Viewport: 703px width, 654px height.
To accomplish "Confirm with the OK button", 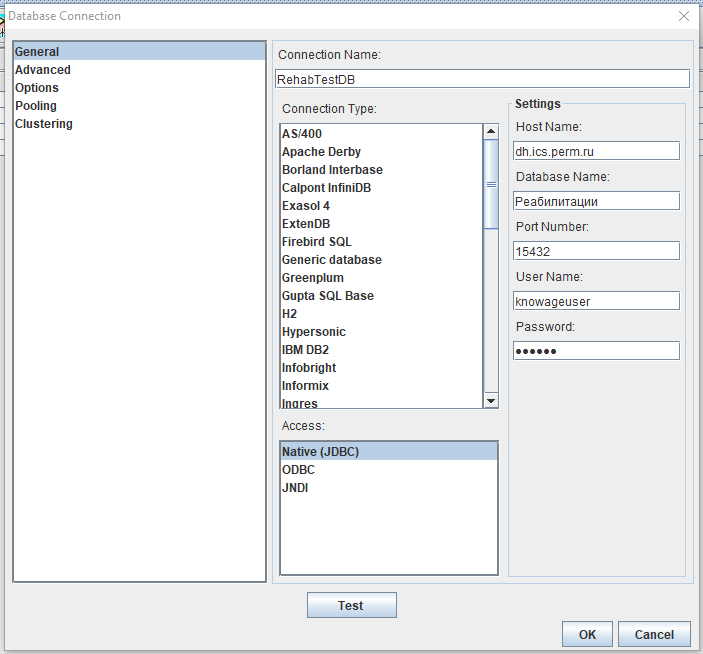I will pyautogui.click(x=587, y=634).
